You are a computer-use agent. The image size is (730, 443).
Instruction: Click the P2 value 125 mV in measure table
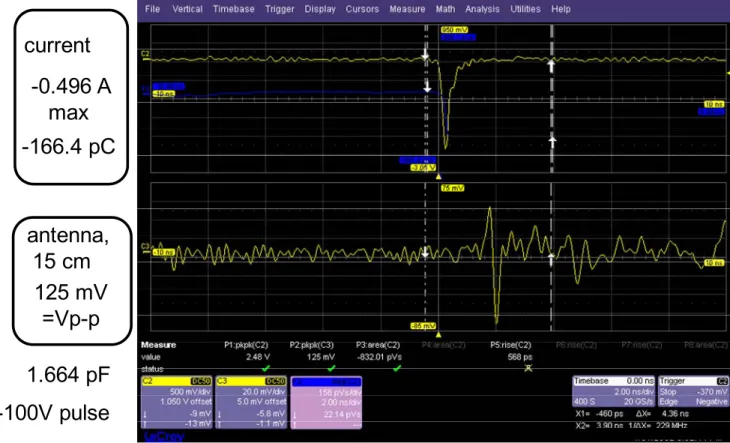(x=323, y=357)
